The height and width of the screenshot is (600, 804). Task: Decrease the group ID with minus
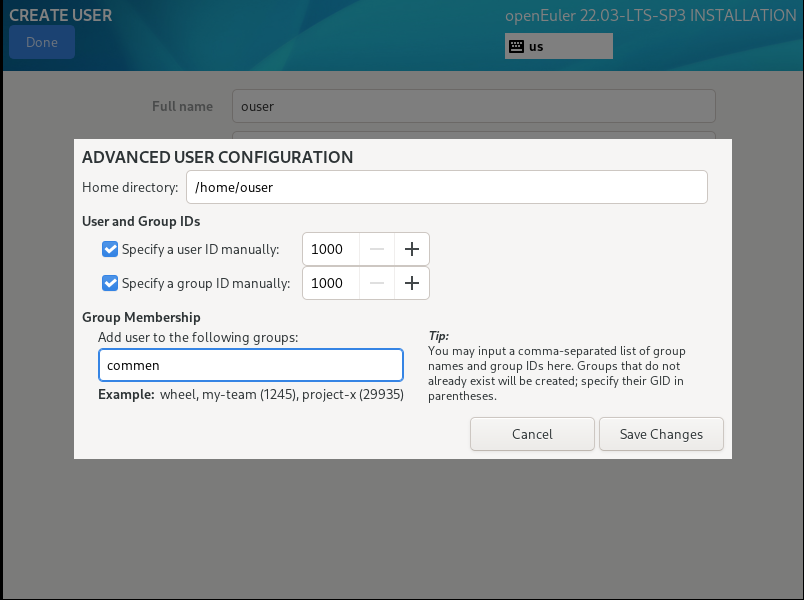point(377,283)
